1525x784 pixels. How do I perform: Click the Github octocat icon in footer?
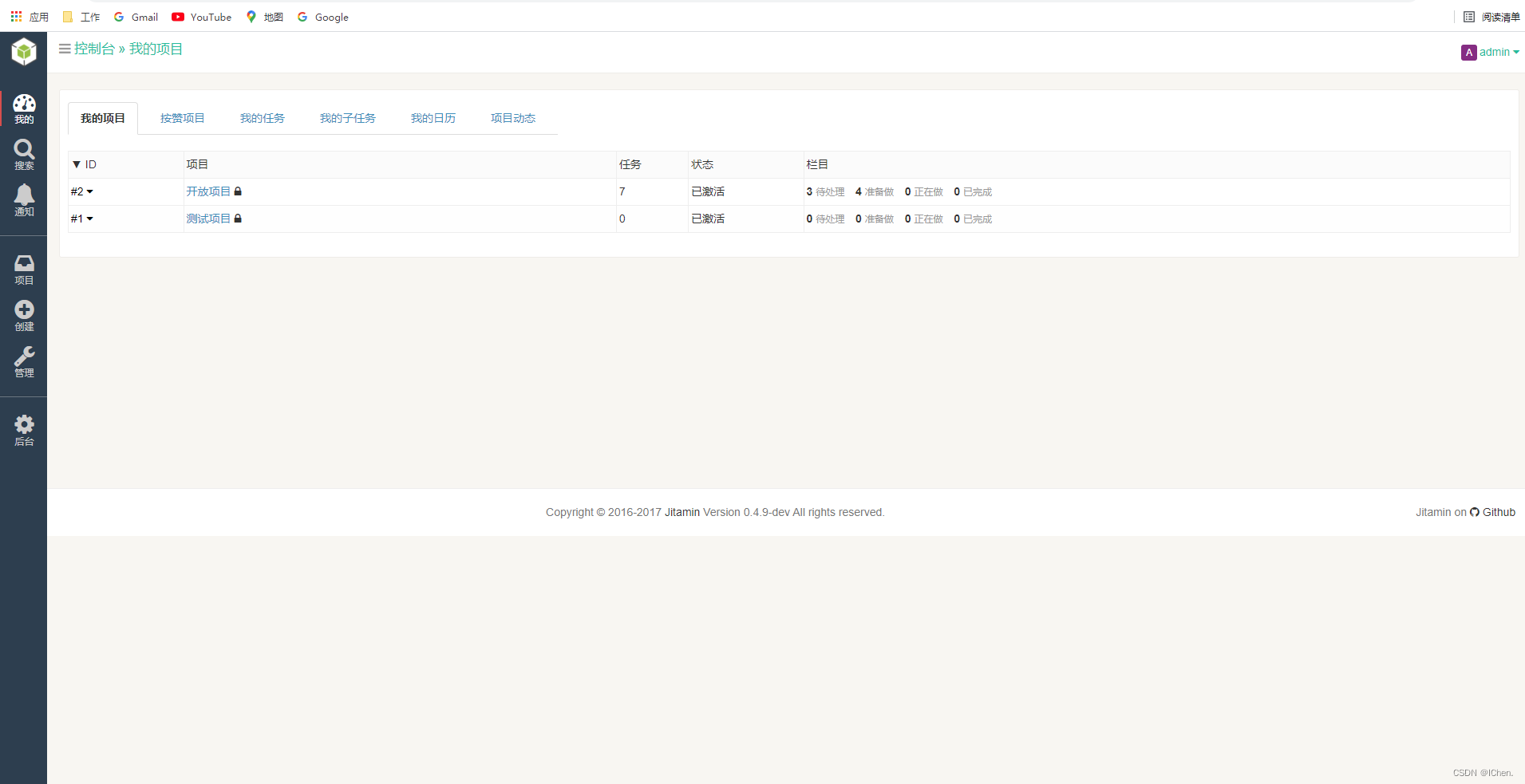click(x=1475, y=512)
